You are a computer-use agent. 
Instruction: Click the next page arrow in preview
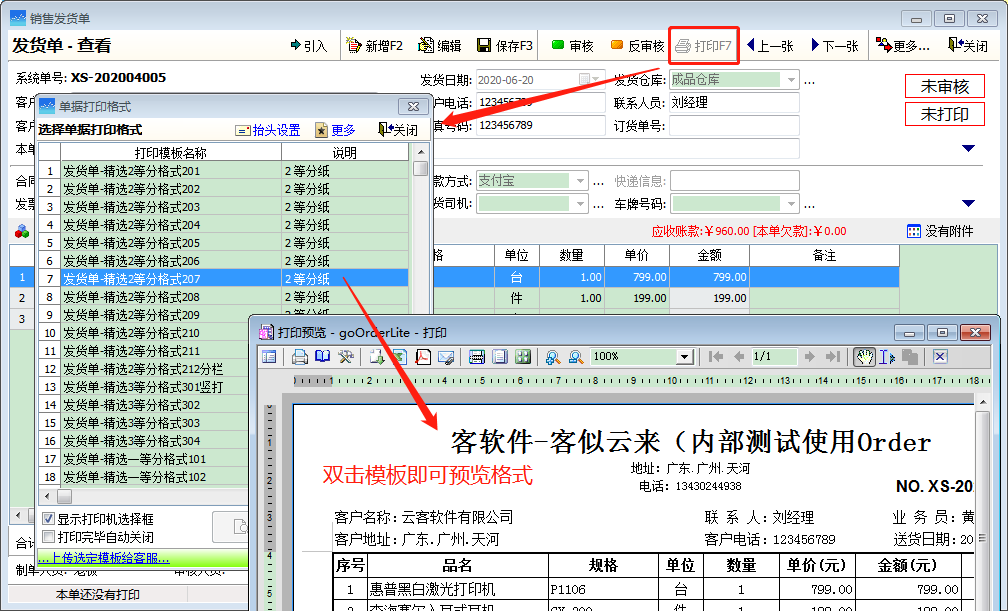[810, 356]
